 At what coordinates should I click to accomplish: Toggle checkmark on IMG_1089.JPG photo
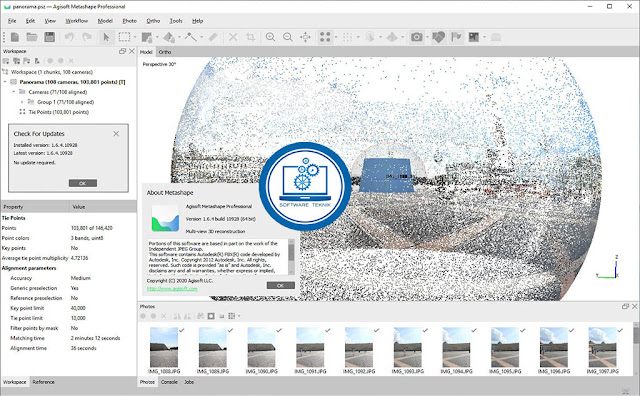pyautogui.click(x=230, y=330)
